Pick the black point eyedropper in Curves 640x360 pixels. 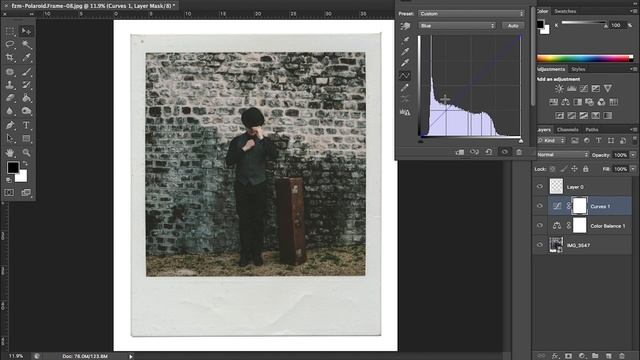click(x=405, y=40)
